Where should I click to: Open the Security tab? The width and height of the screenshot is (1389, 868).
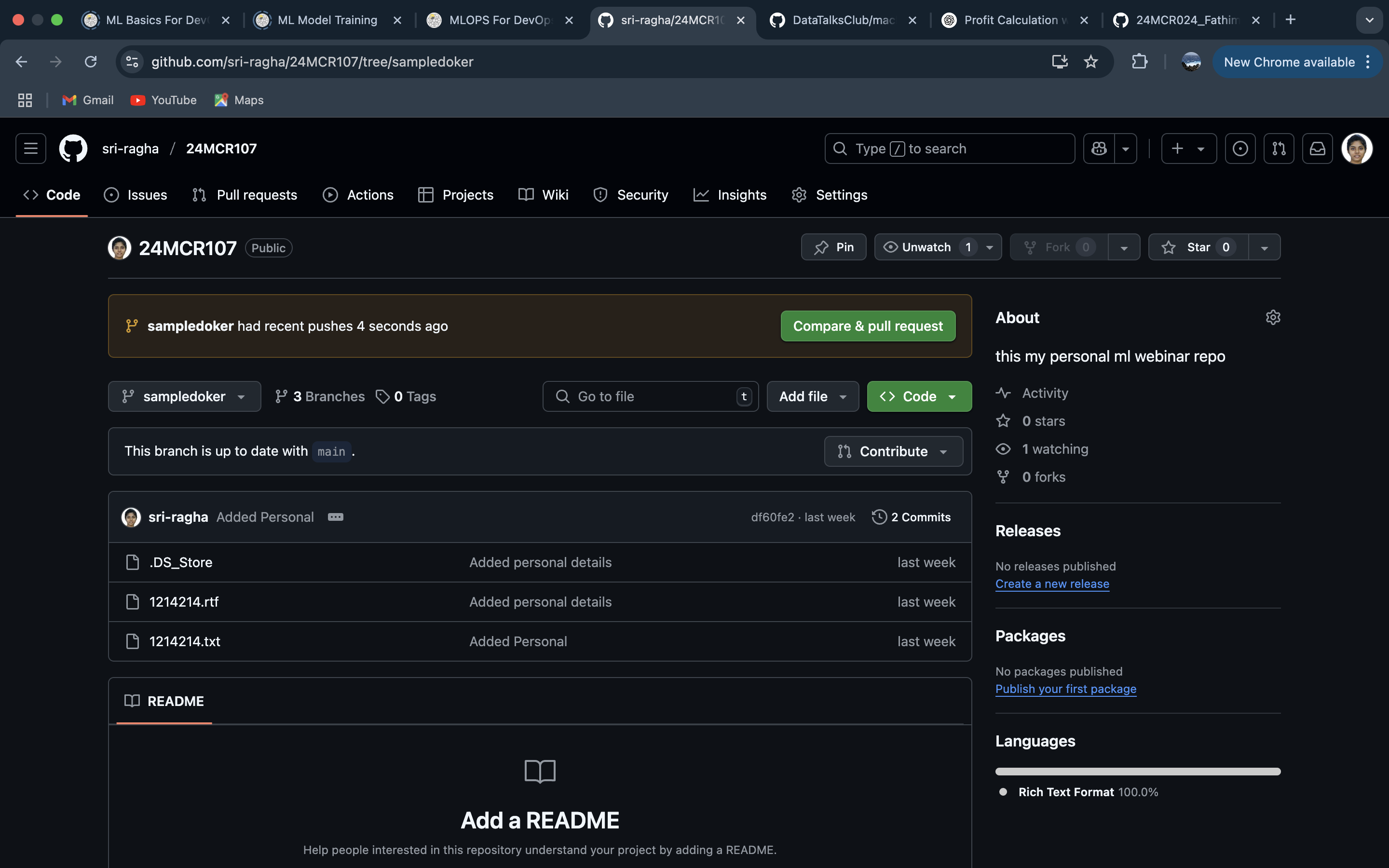click(x=631, y=195)
